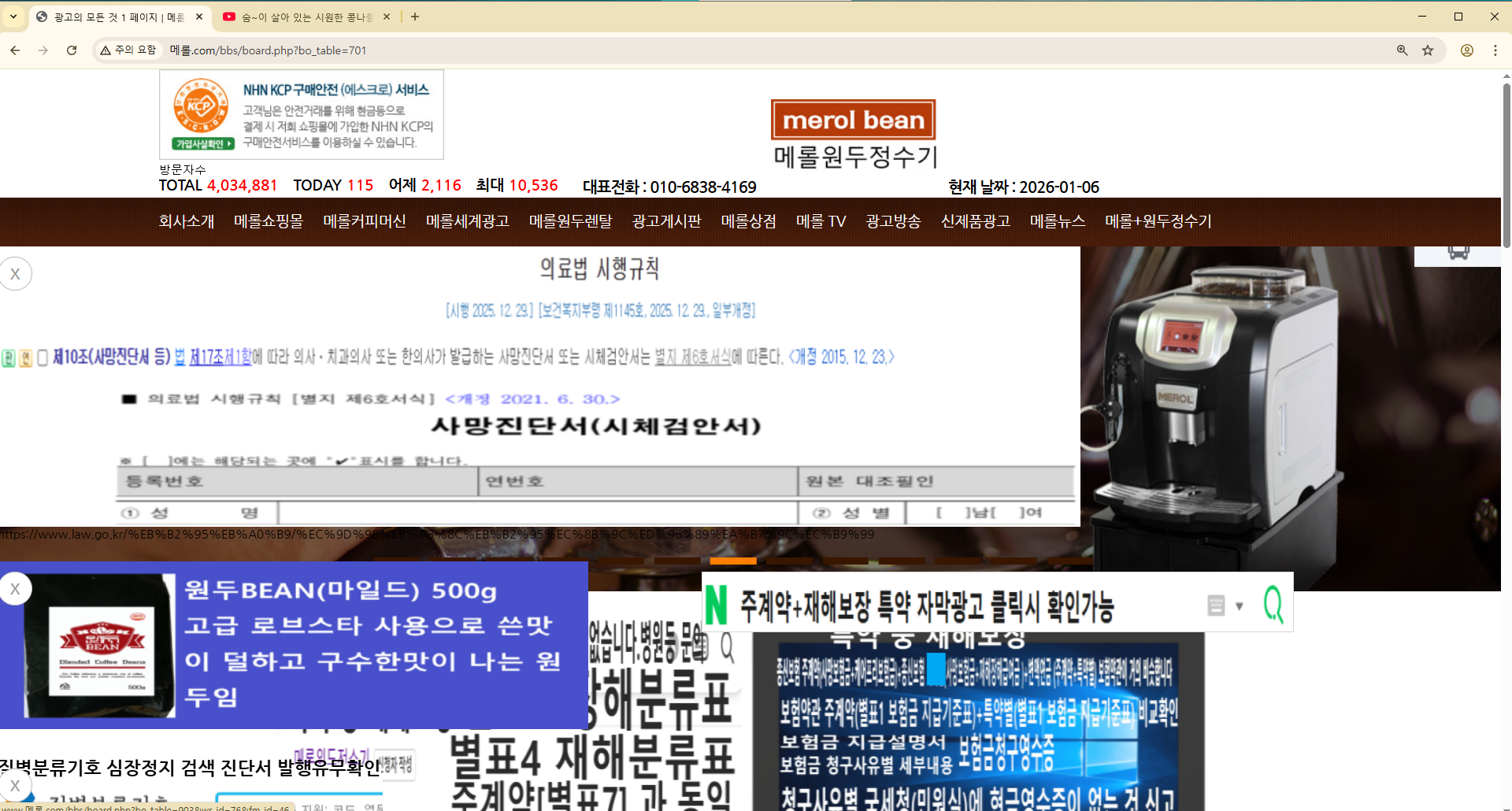Reload the current page
This screenshot has width=1512, height=811.
pyautogui.click(x=72, y=50)
